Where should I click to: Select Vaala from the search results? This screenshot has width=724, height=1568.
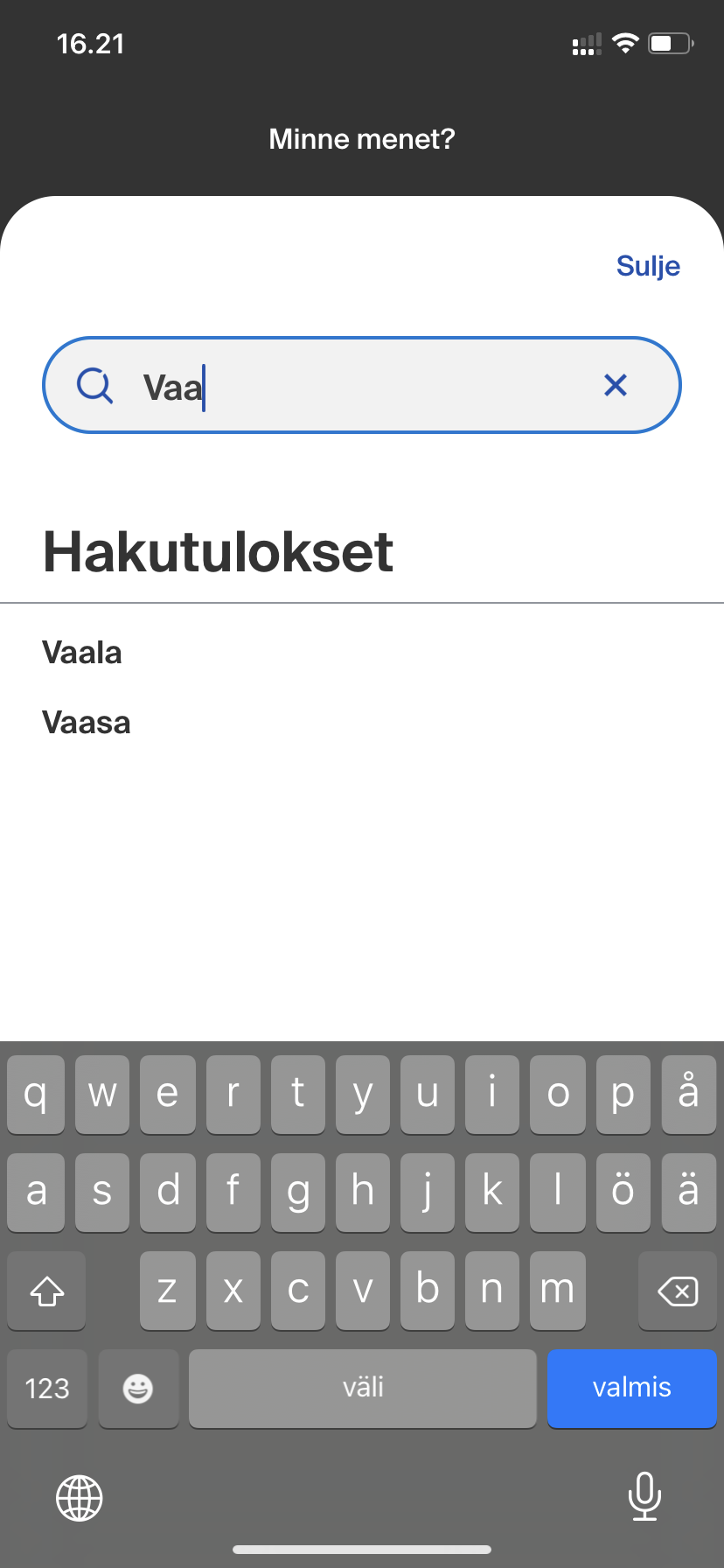82,653
